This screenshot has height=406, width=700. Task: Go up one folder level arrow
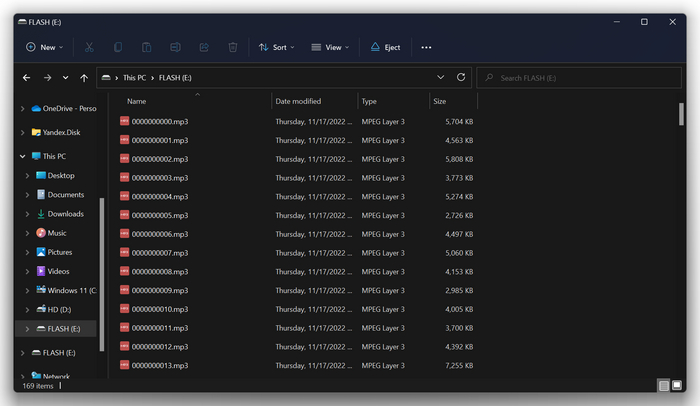pos(84,77)
